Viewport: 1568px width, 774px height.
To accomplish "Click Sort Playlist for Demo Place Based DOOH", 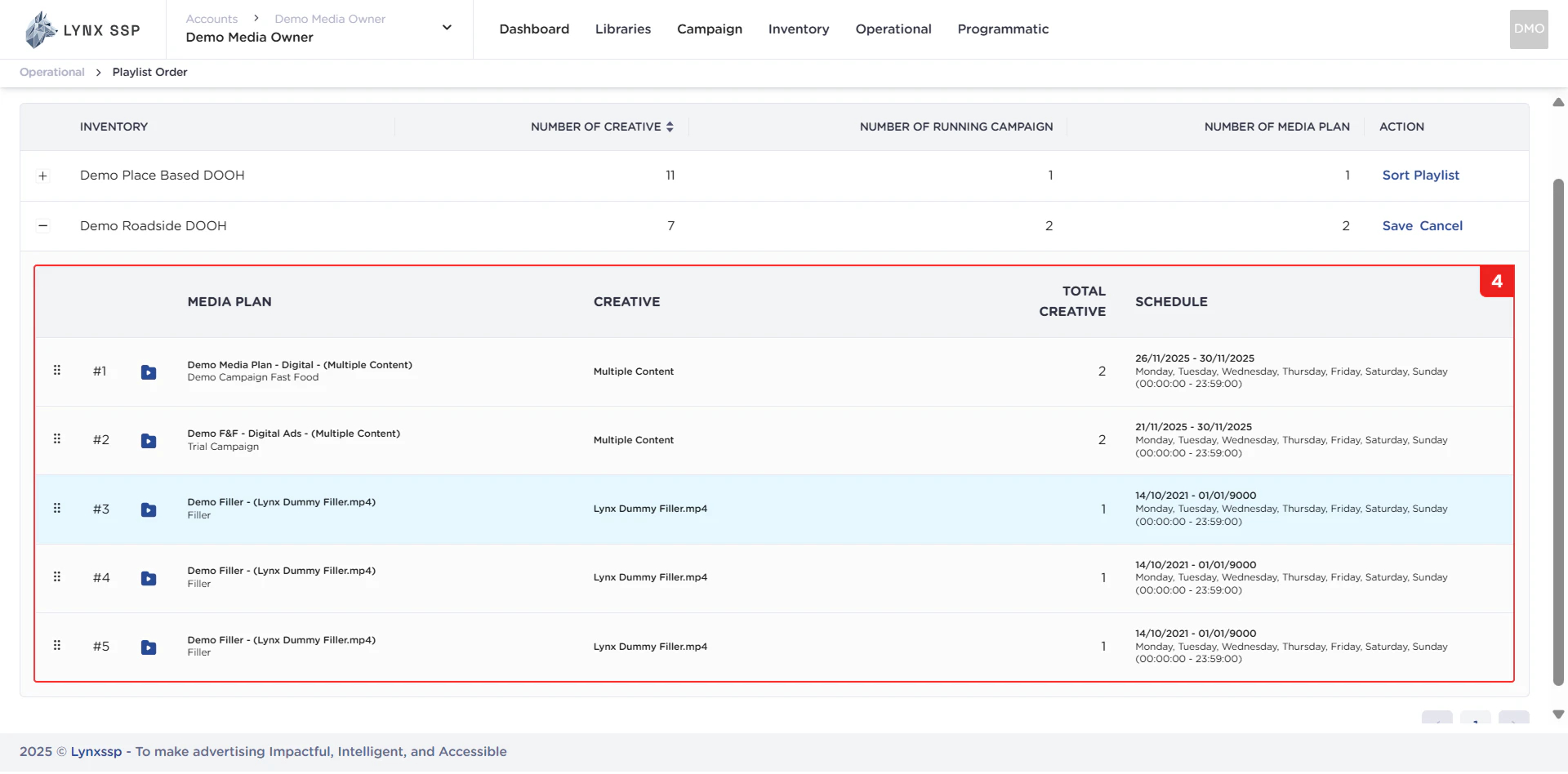I will 1420,176.
